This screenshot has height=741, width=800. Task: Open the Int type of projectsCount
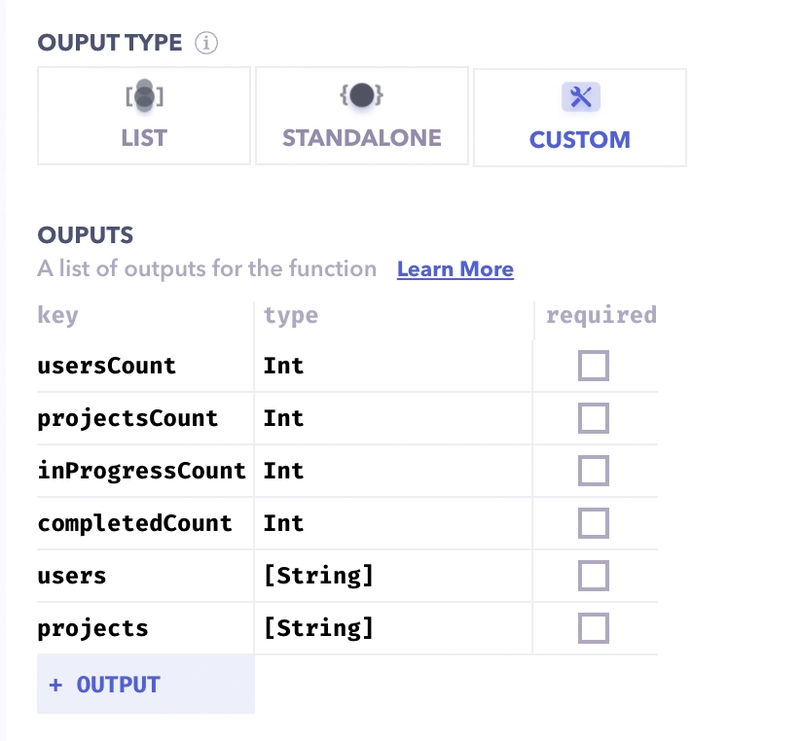point(393,418)
